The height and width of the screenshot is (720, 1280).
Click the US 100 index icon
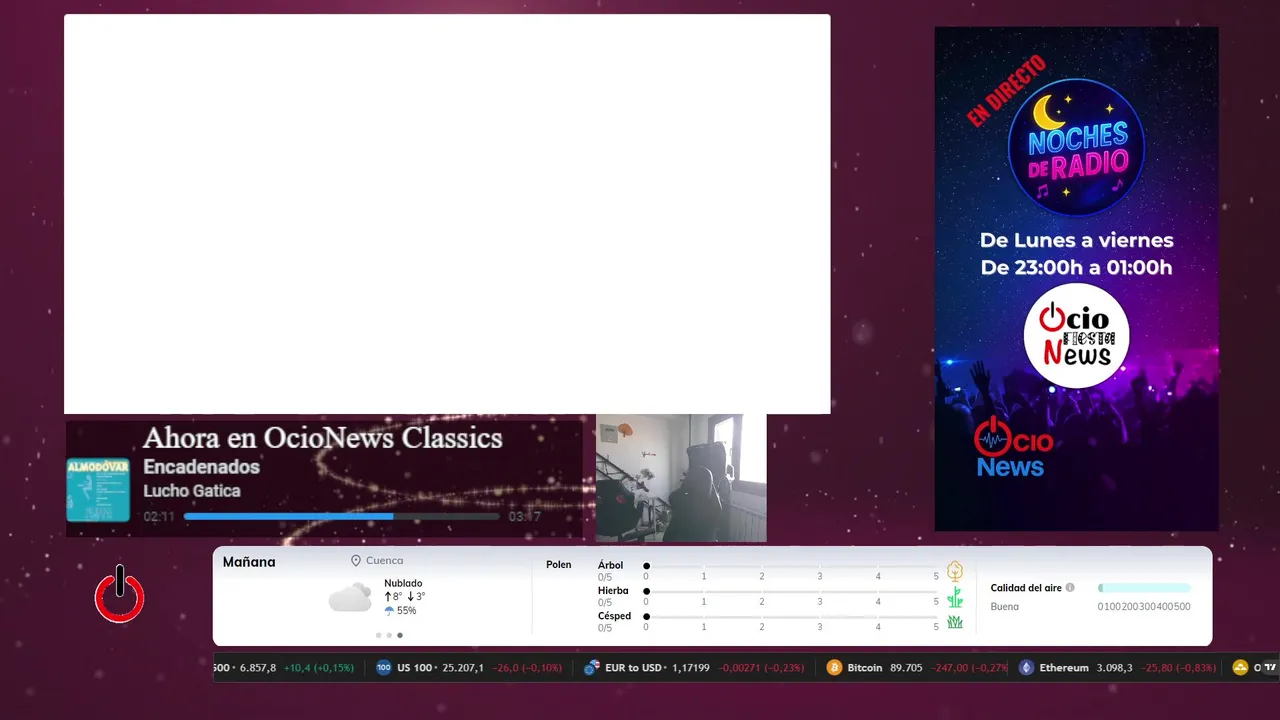[x=384, y=667]
